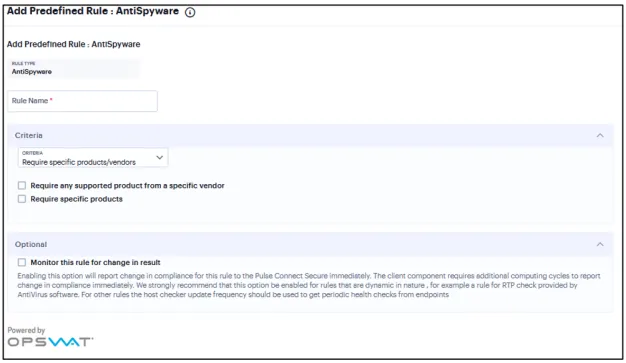Click the OPSWAT logo
This screenshot has height=363, width=626.
50,342
